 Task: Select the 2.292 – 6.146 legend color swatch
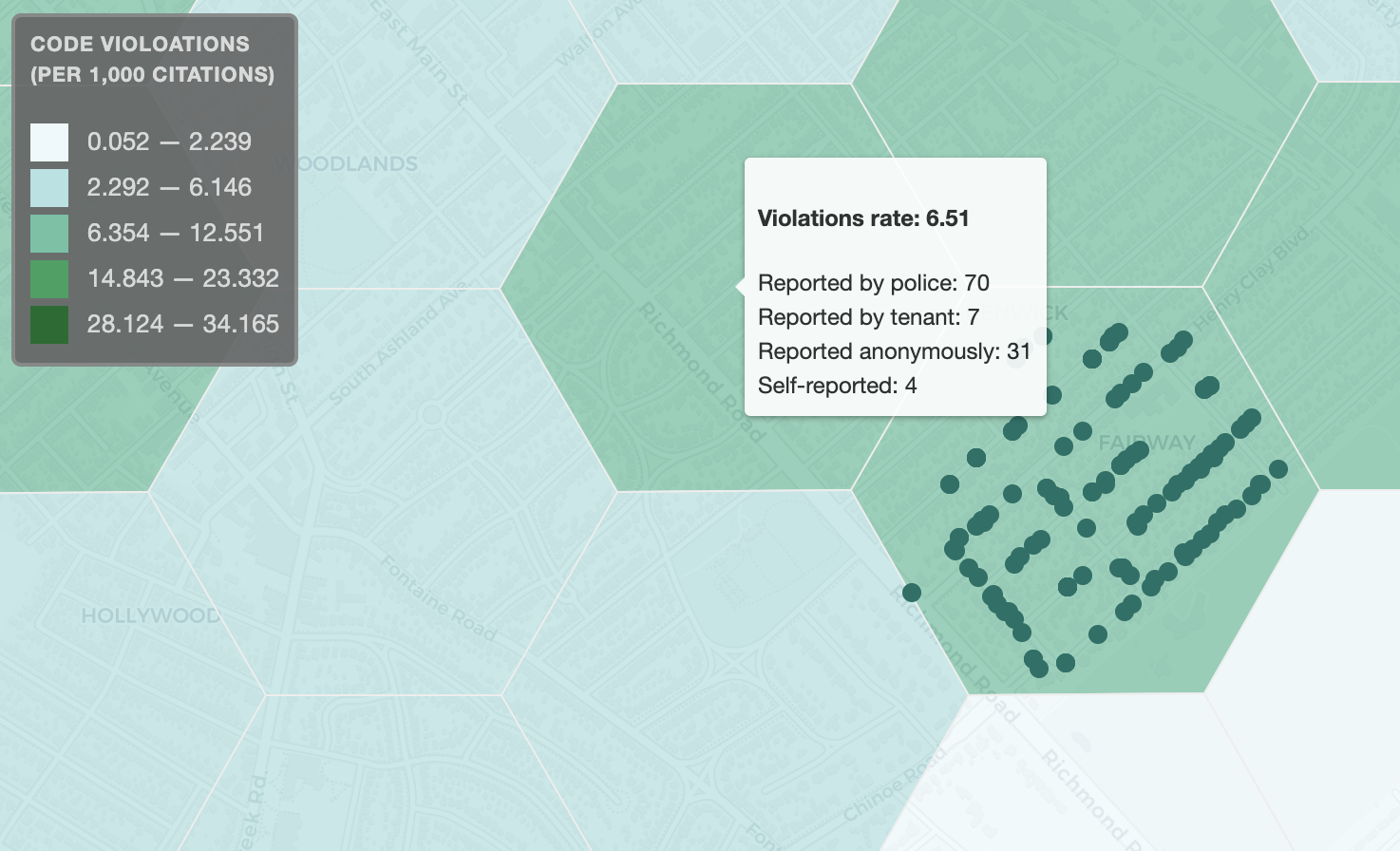pyautogui.click(x=49, y=188)
